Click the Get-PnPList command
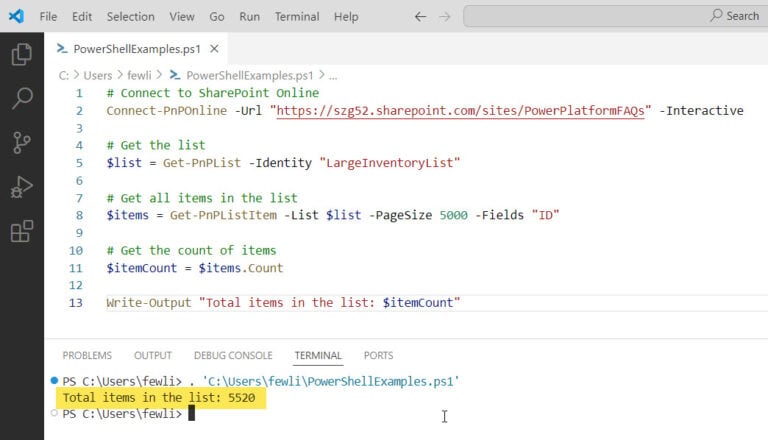This screenshot has height=440, width=768. tap(202, 163)
